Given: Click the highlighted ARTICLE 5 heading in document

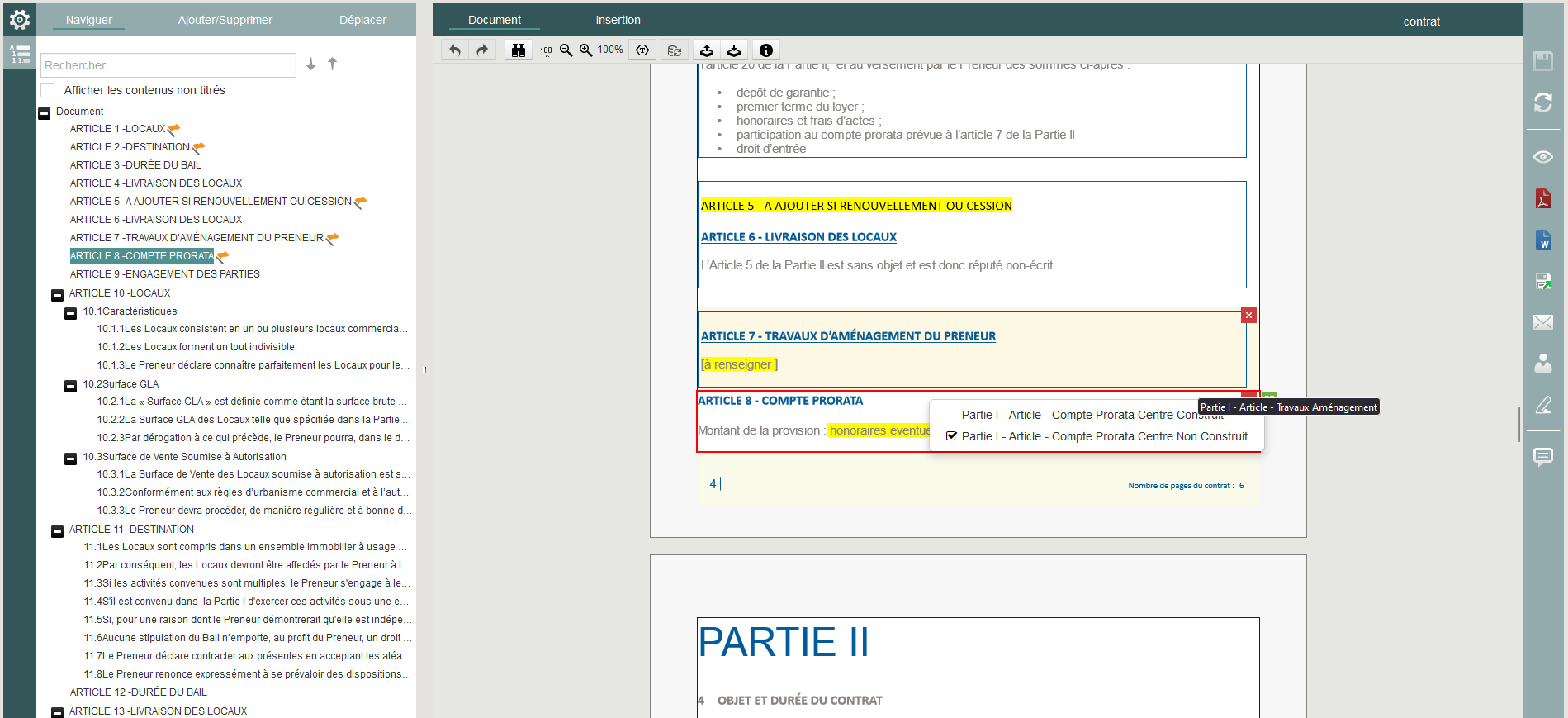Looking at the screenshot, I should click(856, 206).
